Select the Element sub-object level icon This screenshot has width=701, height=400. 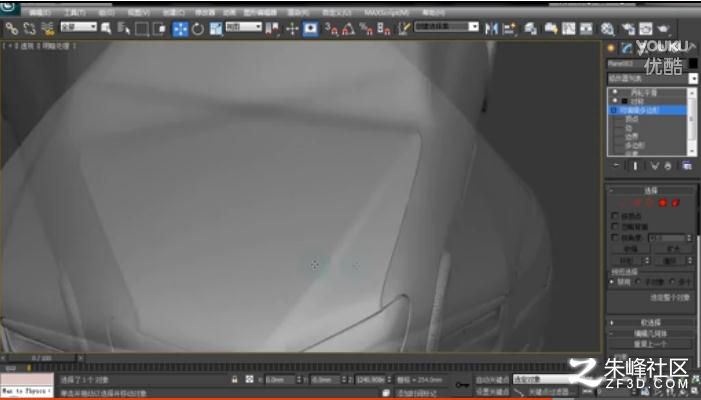coord(676,203)
